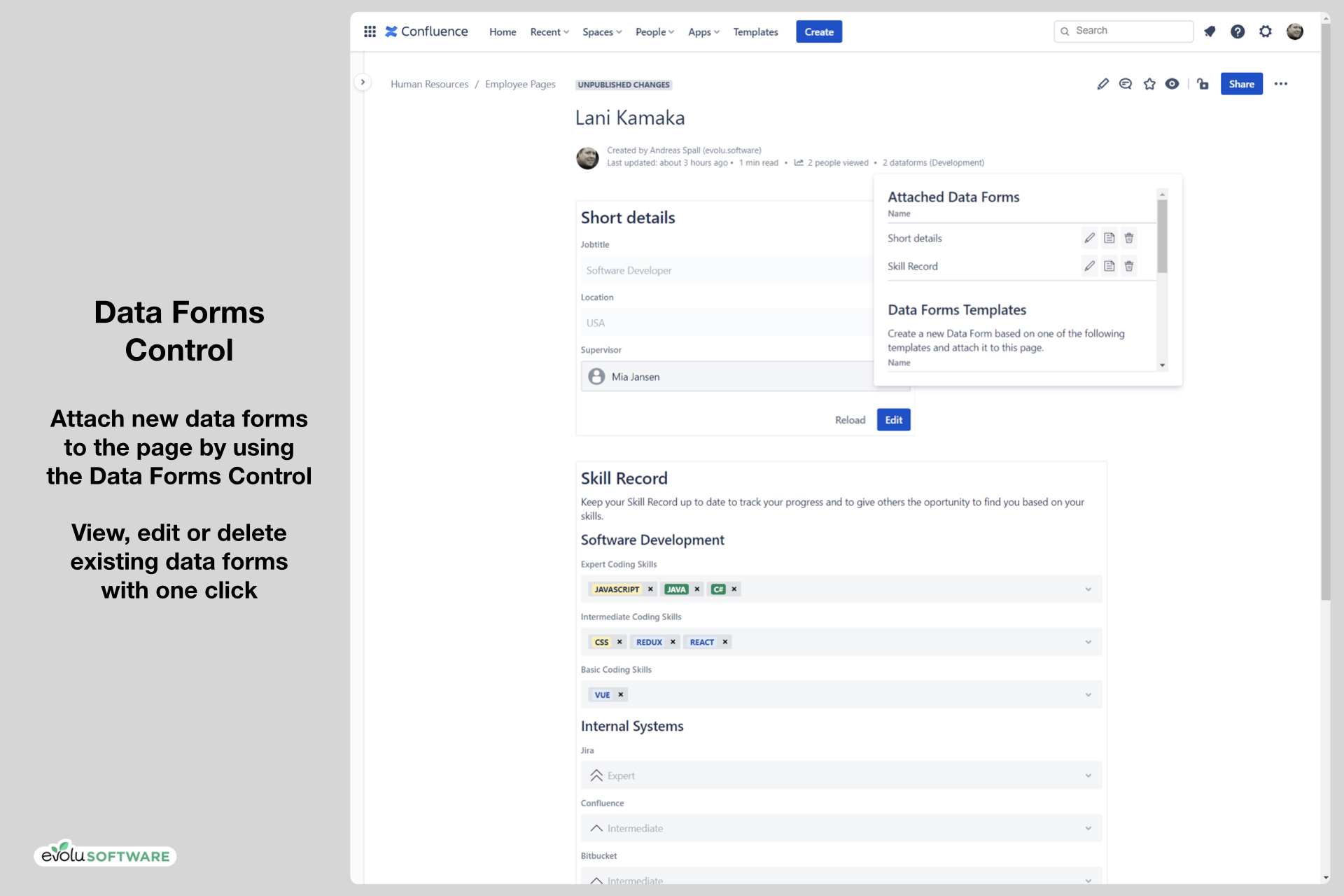
Task: Expand the Expert Coding Skills dropdown
Action: (1088, 589)
